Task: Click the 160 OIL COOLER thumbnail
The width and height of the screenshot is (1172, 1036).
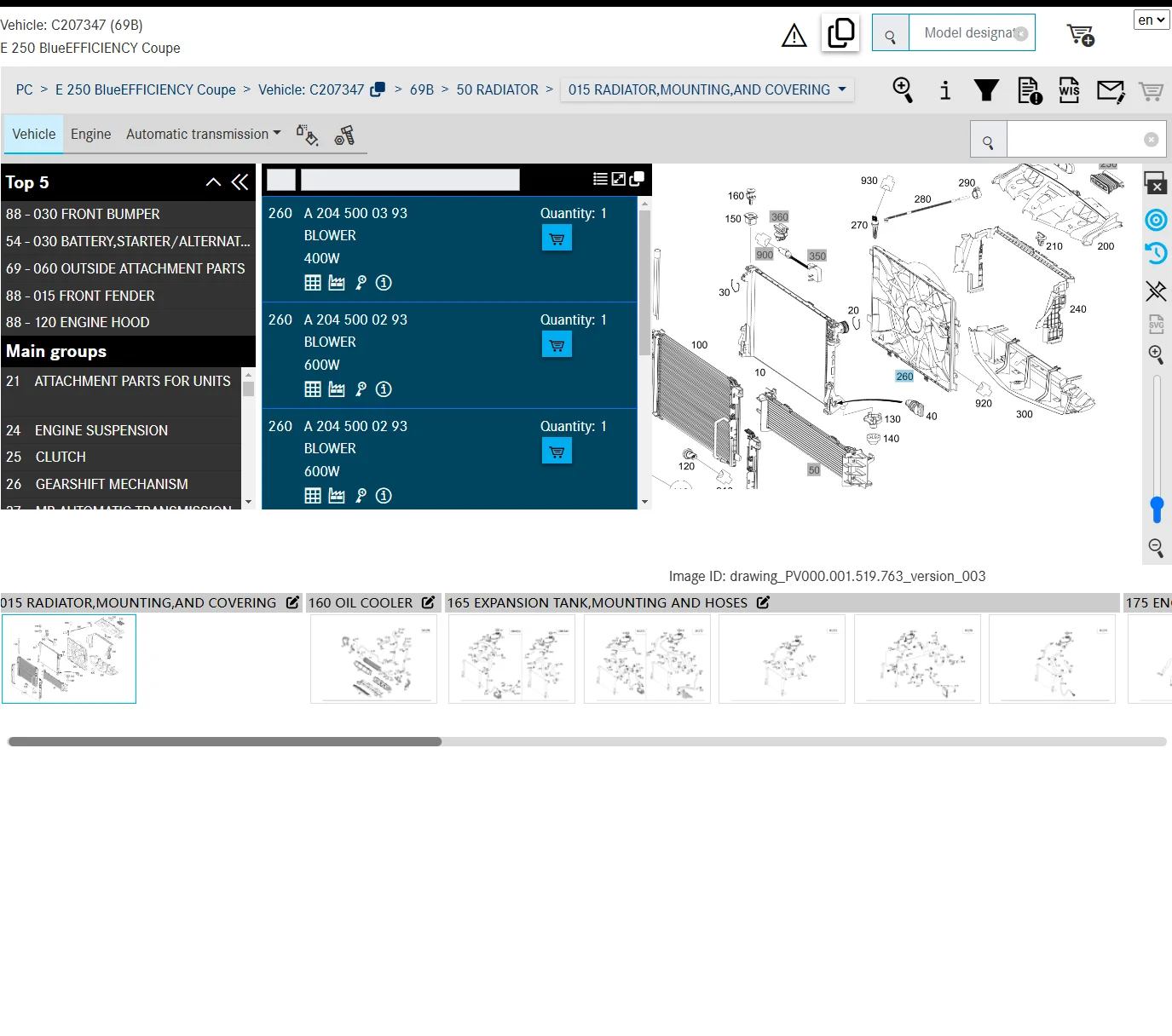Action: click(373, 659)
